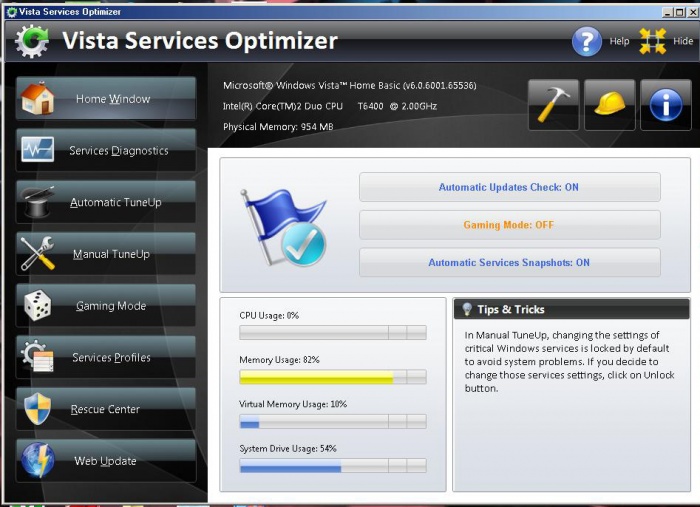Click the gear and list Services Profiles icon
Viewport: 700px width, 507px height.
point(38,357)
